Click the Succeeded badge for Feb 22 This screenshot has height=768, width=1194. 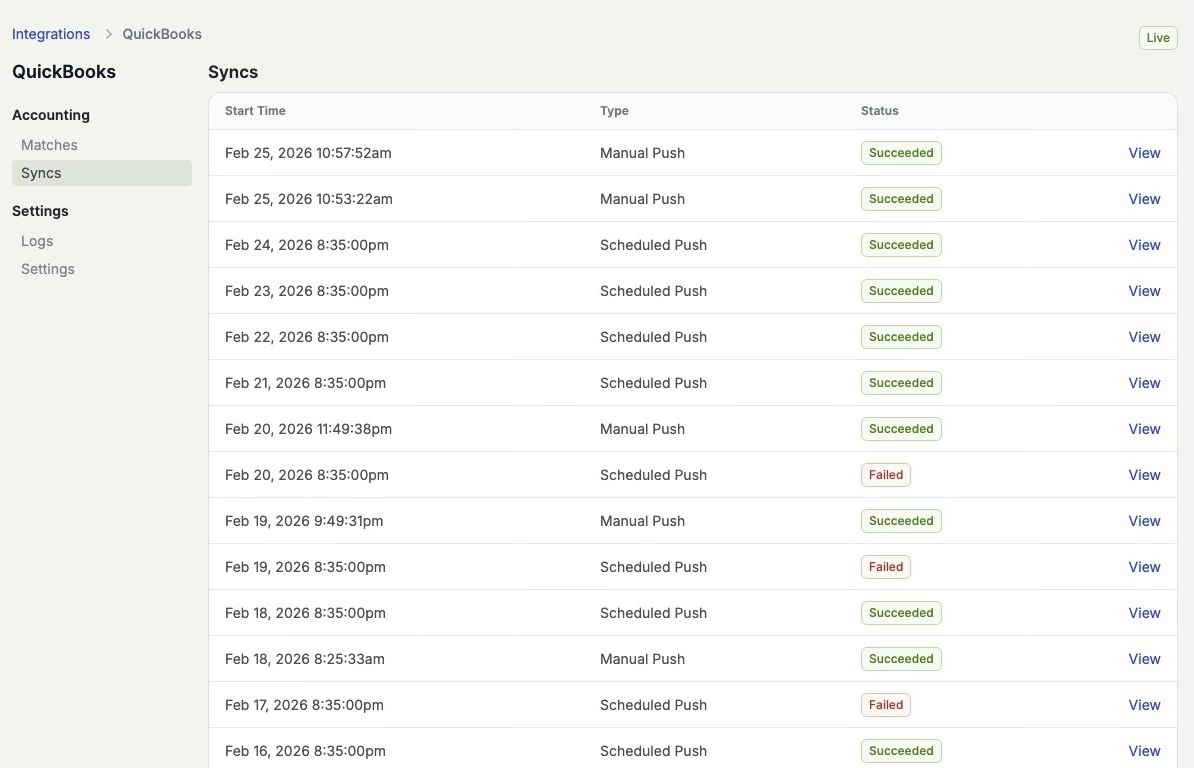(901, 337)
